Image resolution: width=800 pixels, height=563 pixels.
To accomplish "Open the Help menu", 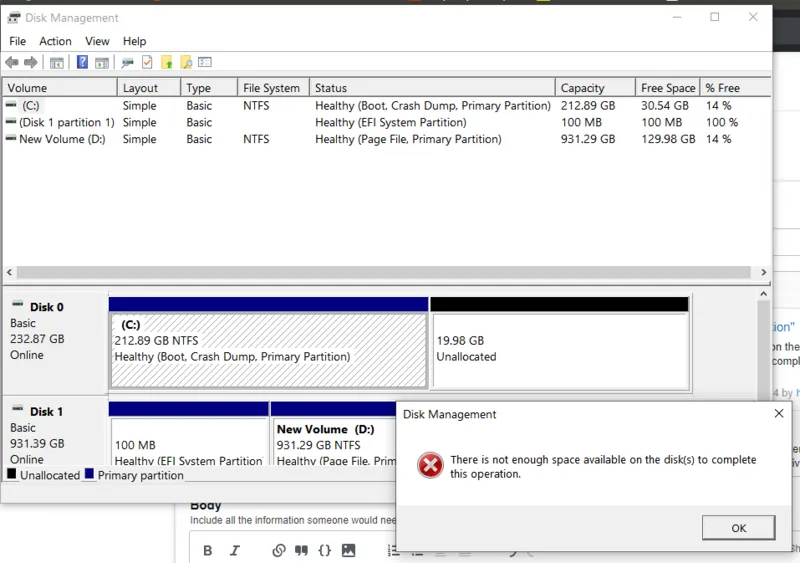I will 134,41.
